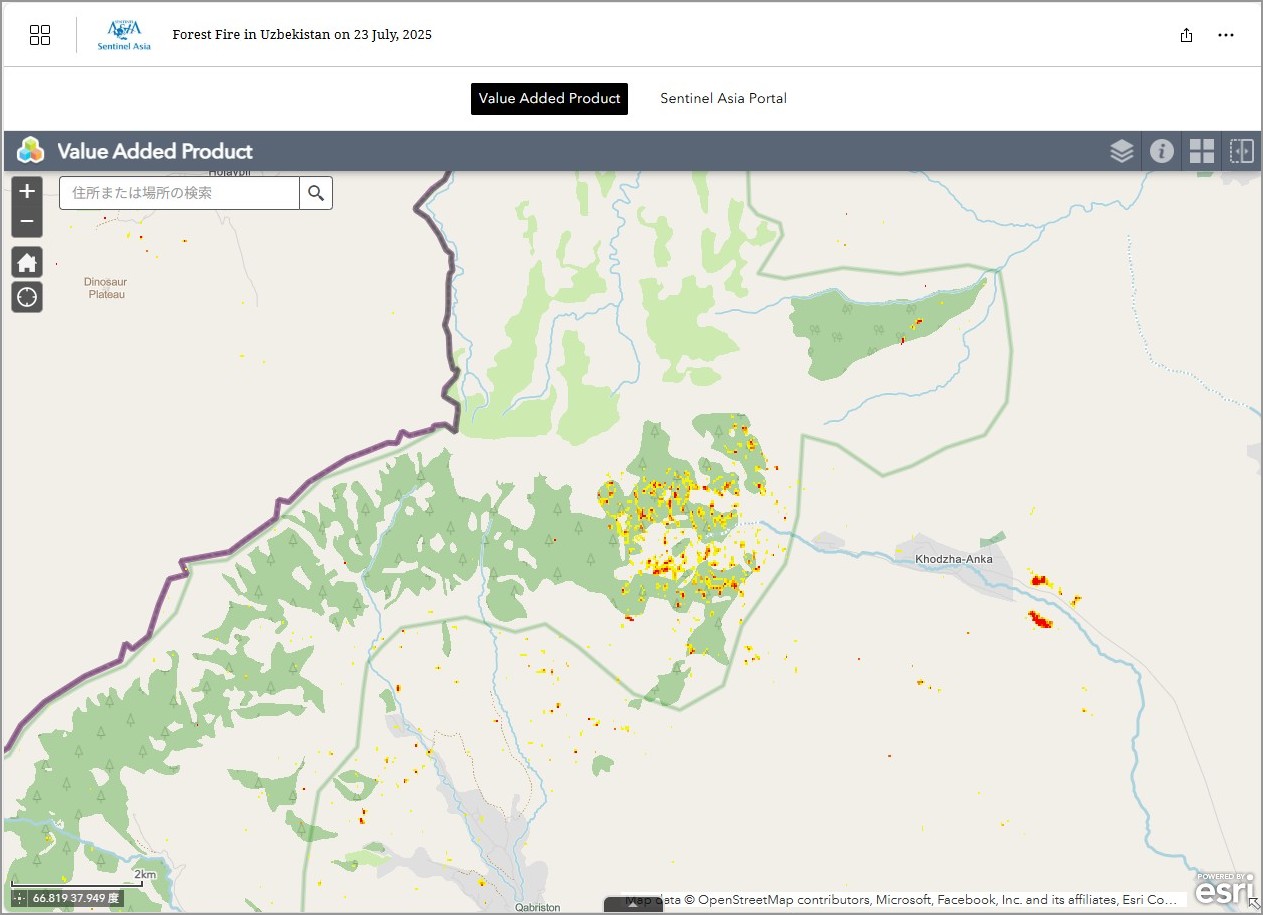
Task: Switch to Value Added Product tab
Action: click(549, 99)
